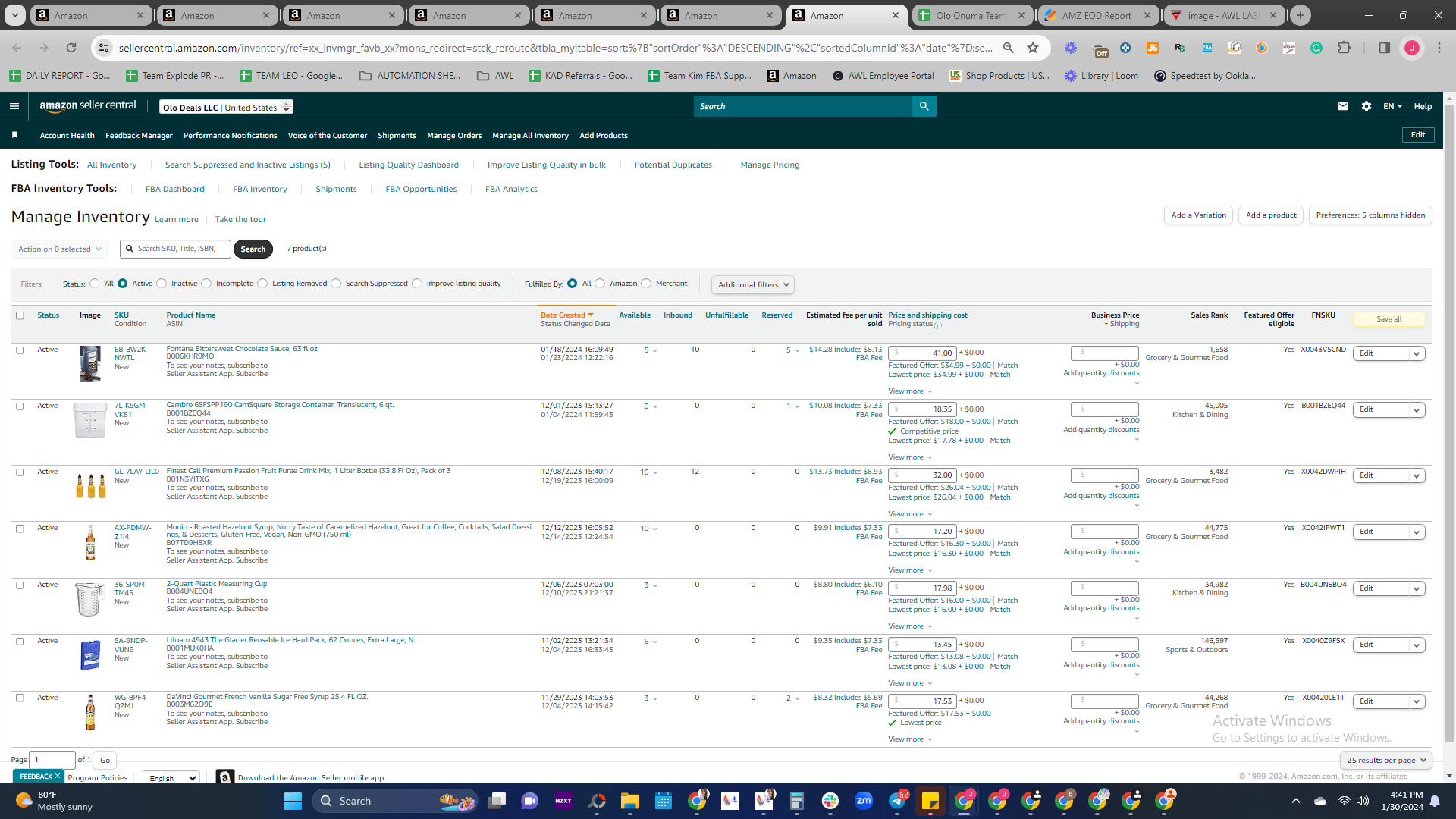Open Windows Start menu
The height and width of the screenshot is (819, 1456).
tap(293, 801)
